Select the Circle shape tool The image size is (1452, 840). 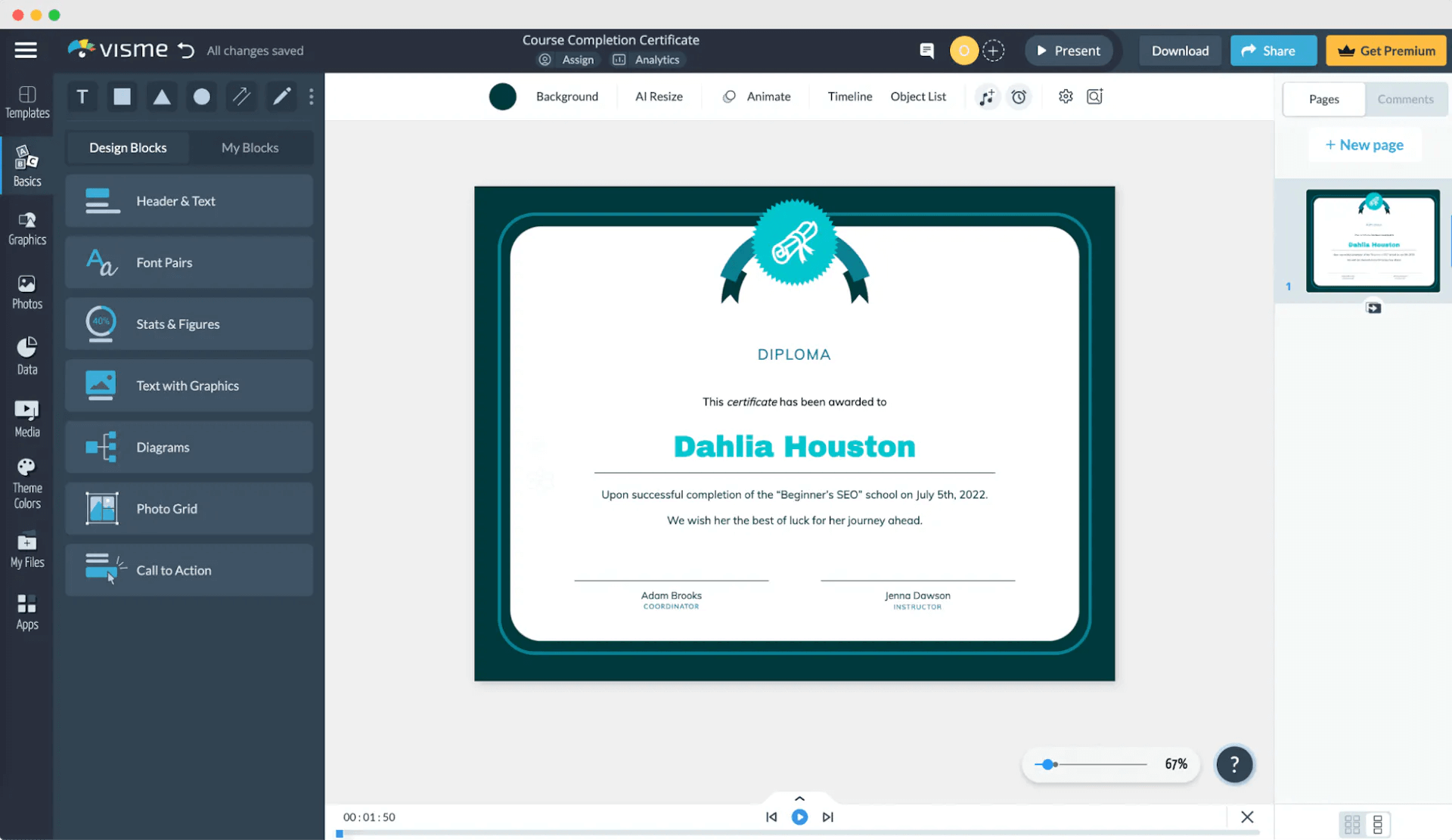point(202,96)
